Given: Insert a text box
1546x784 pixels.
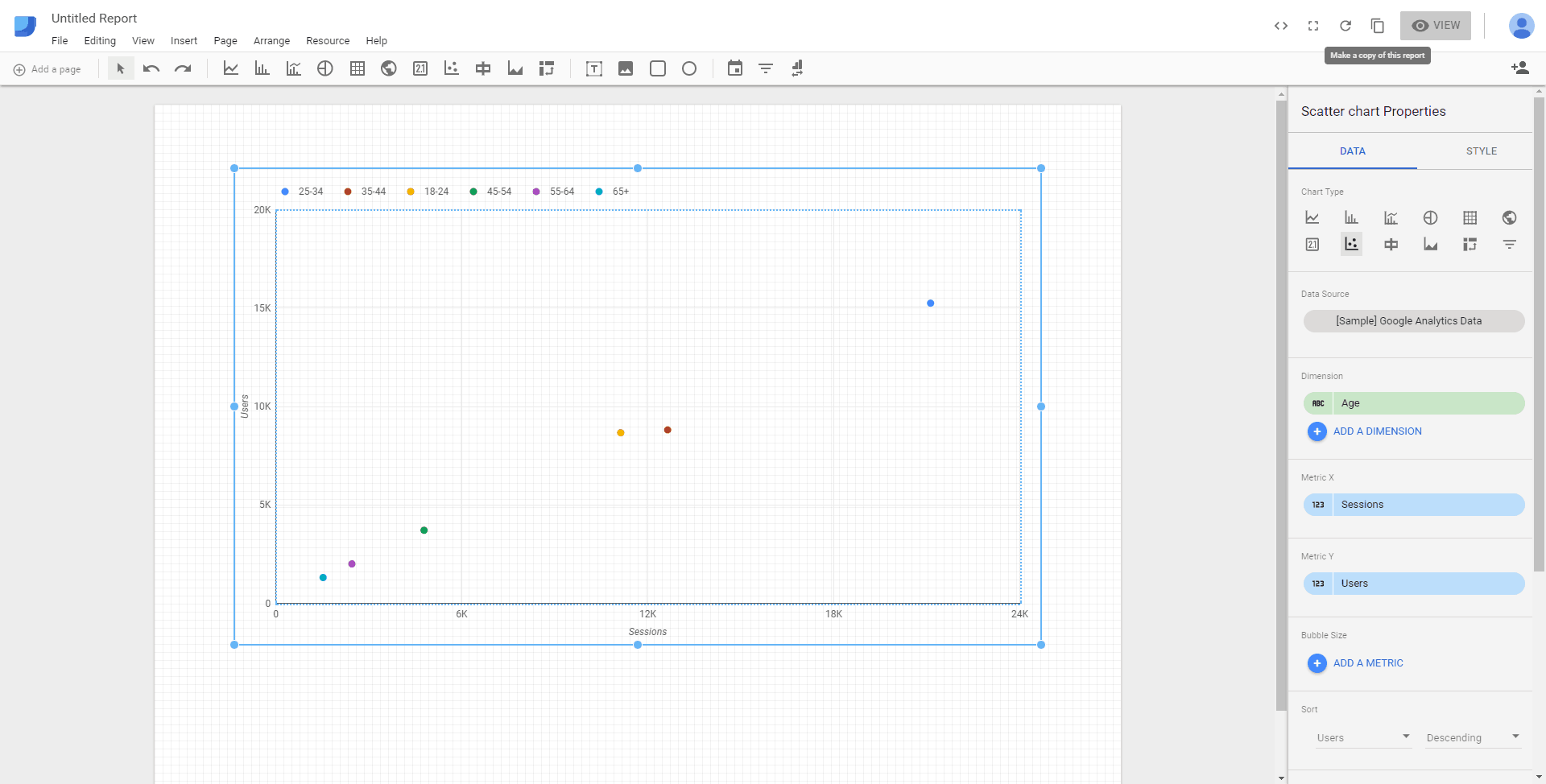Looking at the screenshot, I should [x=593, y=68].
